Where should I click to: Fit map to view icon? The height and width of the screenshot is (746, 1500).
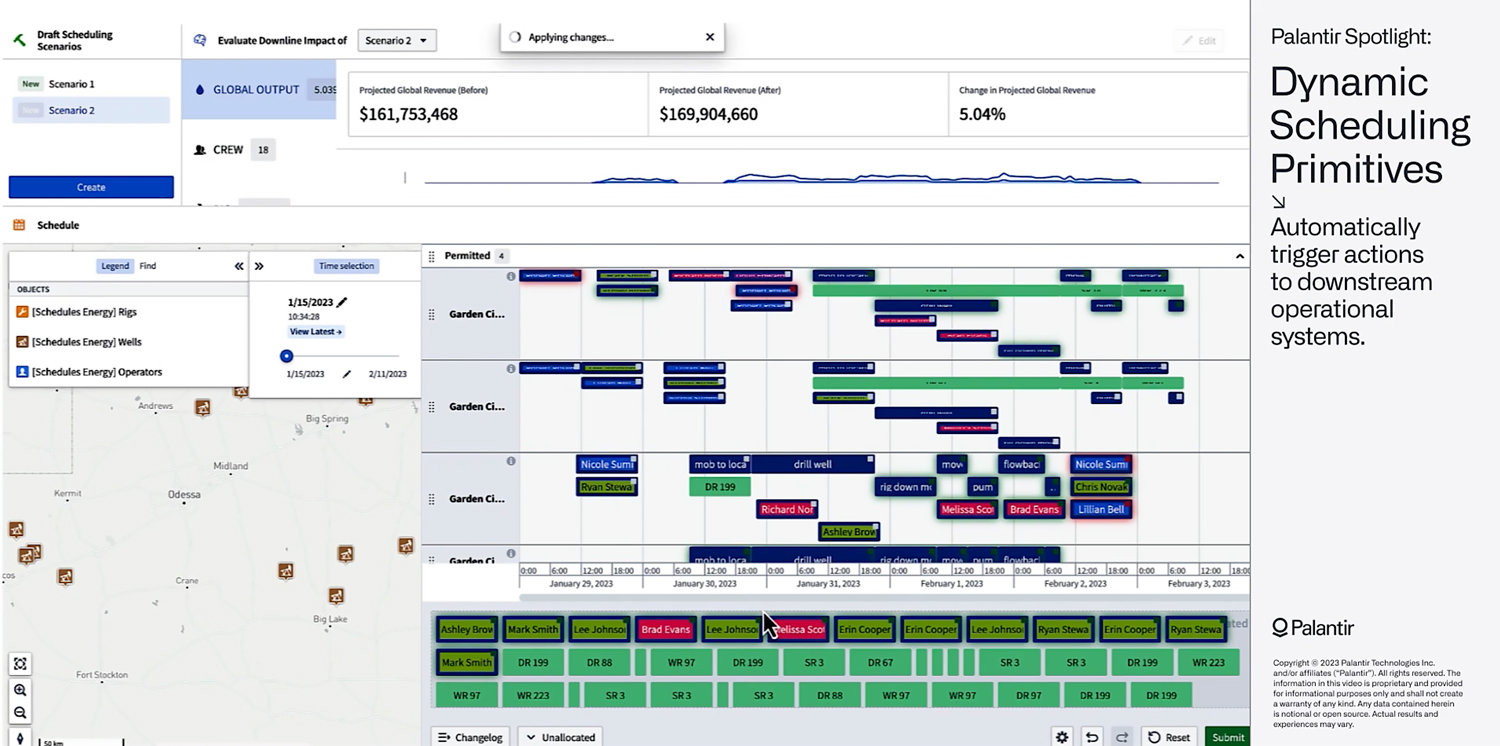[x=20, y=664]
